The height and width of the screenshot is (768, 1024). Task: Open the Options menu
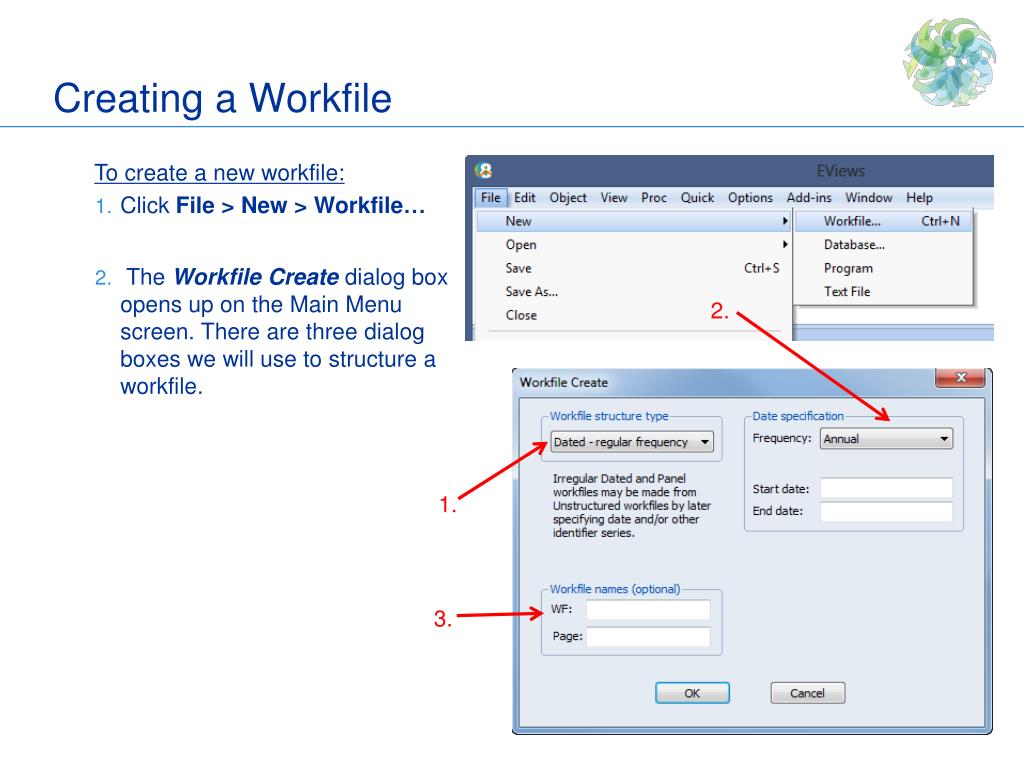pyautogui.click(x=750, y=198)
